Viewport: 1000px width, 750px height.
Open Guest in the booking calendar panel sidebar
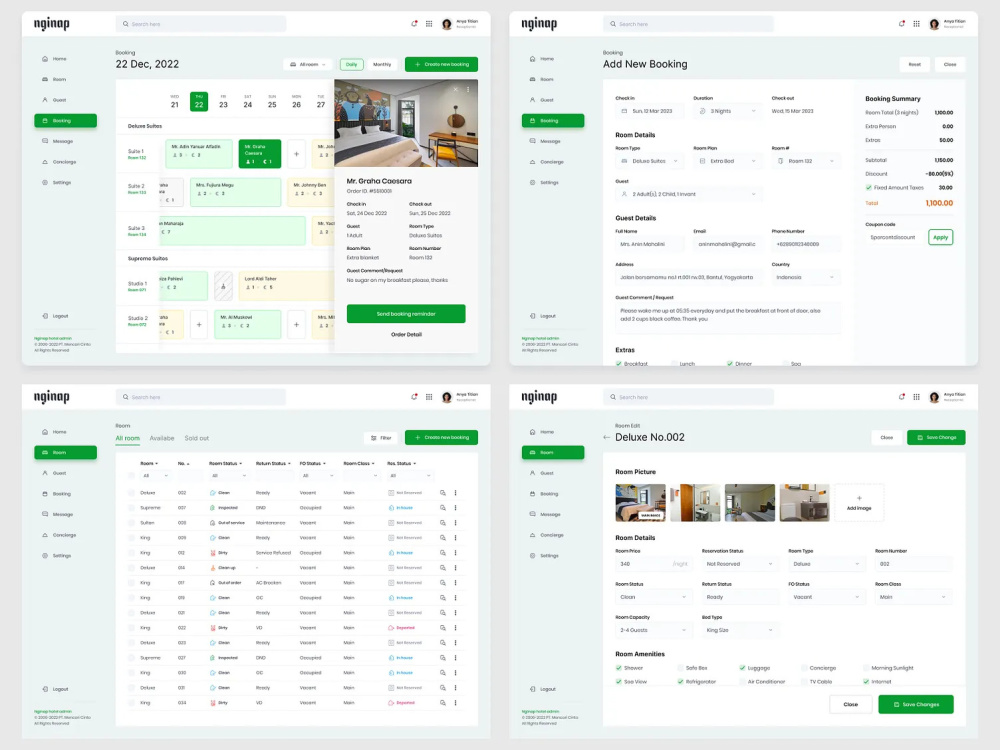[54, 100]
